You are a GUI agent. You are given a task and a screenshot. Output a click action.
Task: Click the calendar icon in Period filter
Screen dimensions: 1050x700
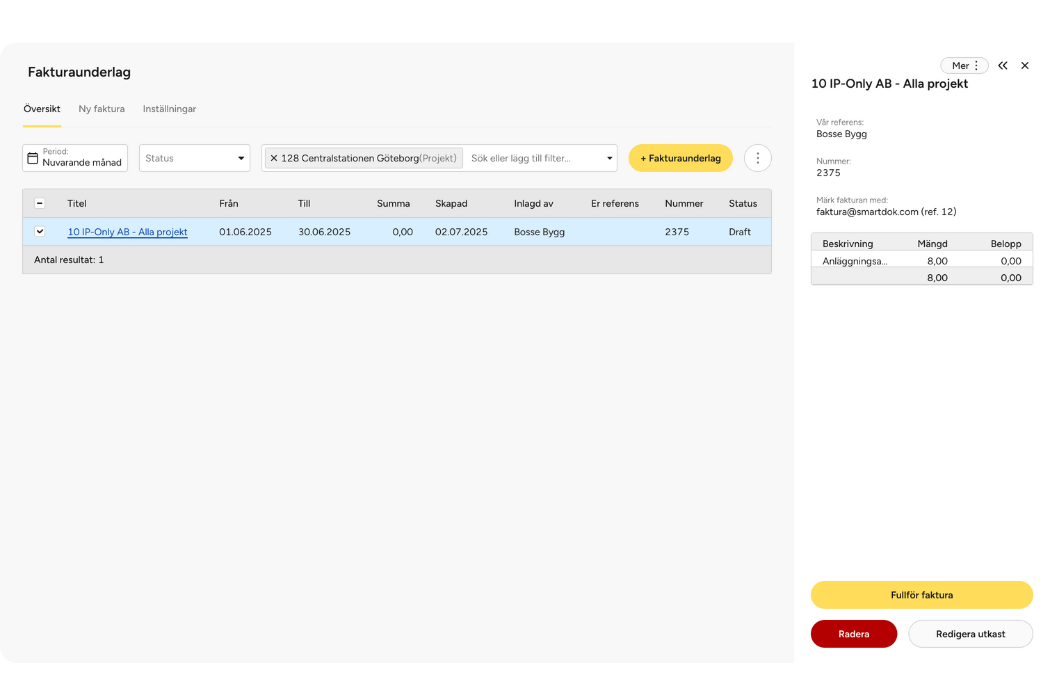pyautogui.click(x=32, y=158)
